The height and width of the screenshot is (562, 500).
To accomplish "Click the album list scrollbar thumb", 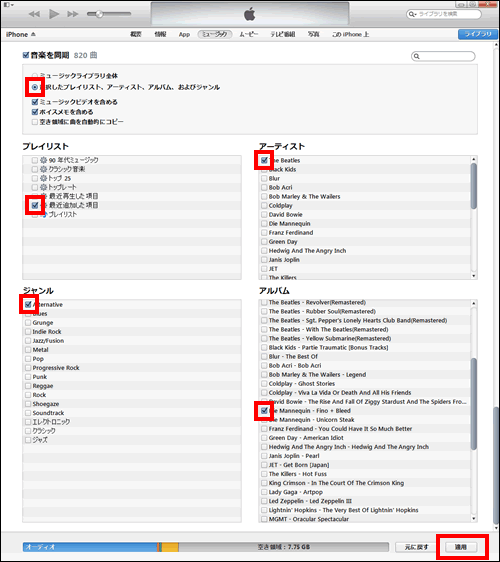I will (474, 404).
